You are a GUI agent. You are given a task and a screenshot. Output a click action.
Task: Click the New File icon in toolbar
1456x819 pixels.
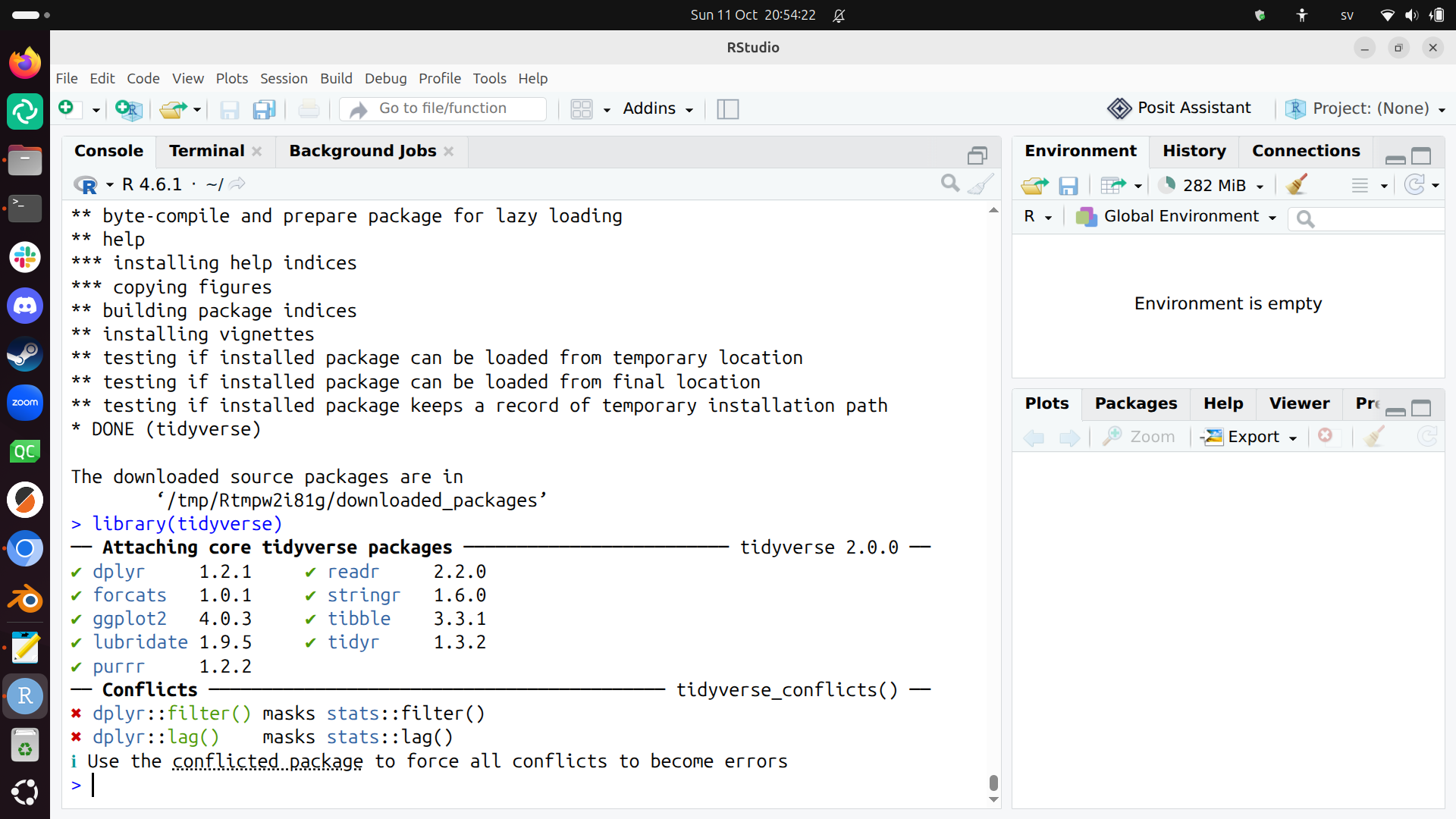point(67,108)
